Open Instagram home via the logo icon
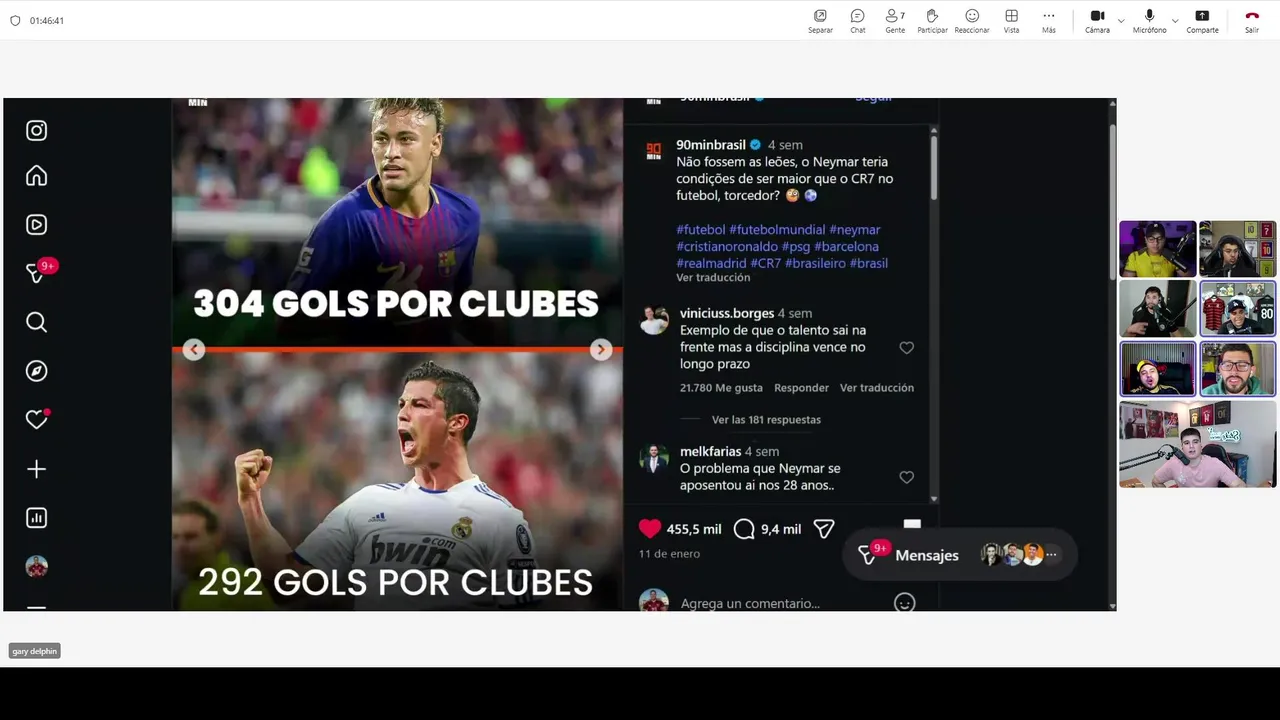Screen dimensions: 1280x720 (36, 131)
